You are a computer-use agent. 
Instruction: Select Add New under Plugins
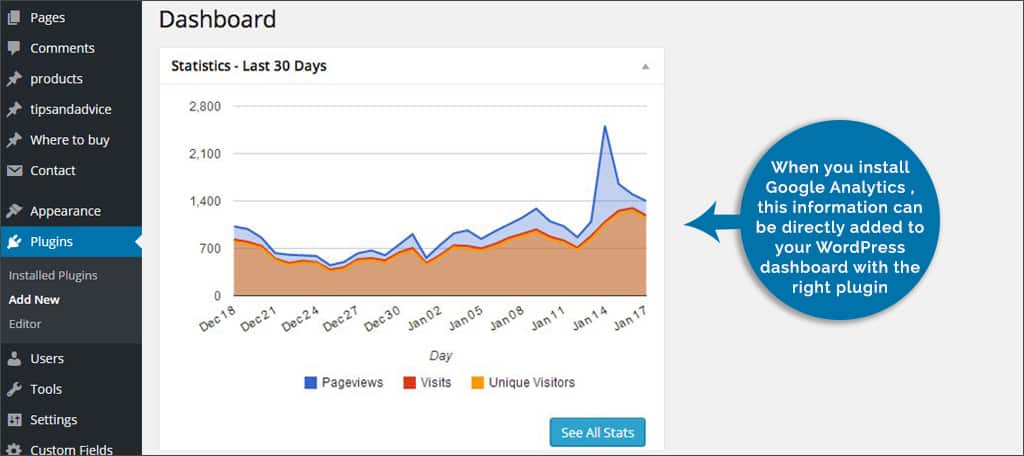(34, 300)
